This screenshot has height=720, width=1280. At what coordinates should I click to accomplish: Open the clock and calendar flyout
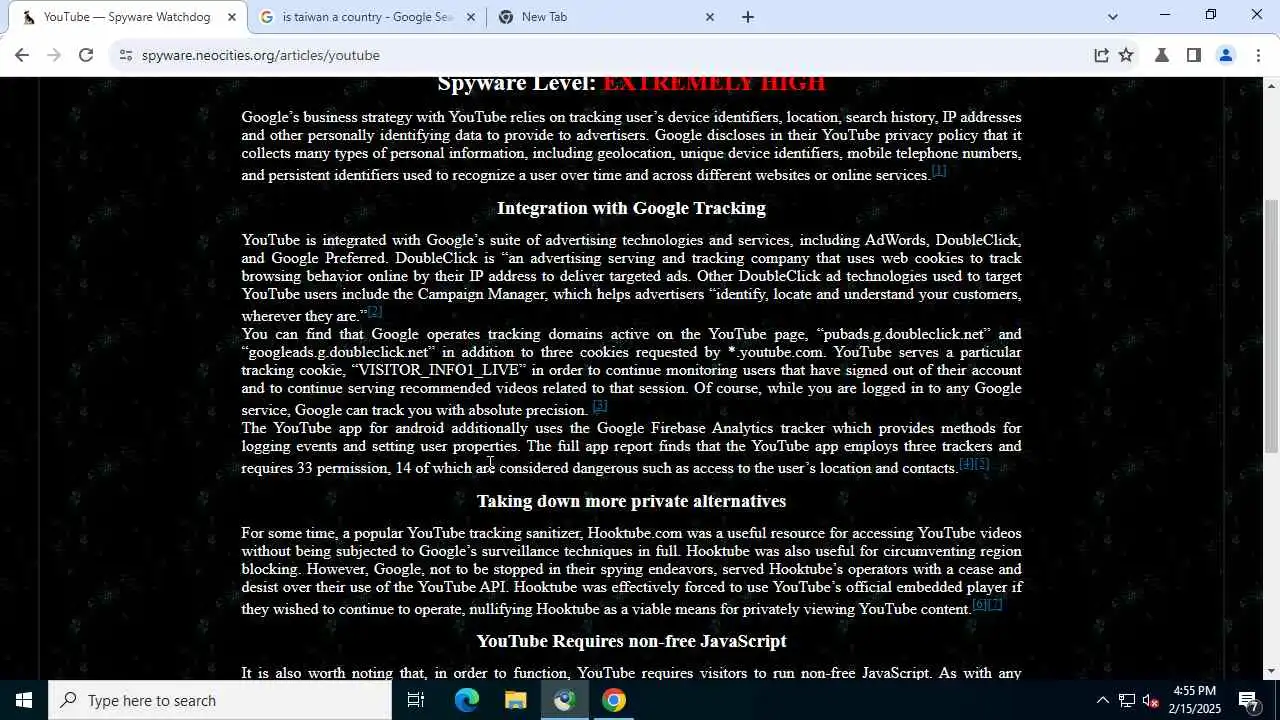coord(1194,700)
